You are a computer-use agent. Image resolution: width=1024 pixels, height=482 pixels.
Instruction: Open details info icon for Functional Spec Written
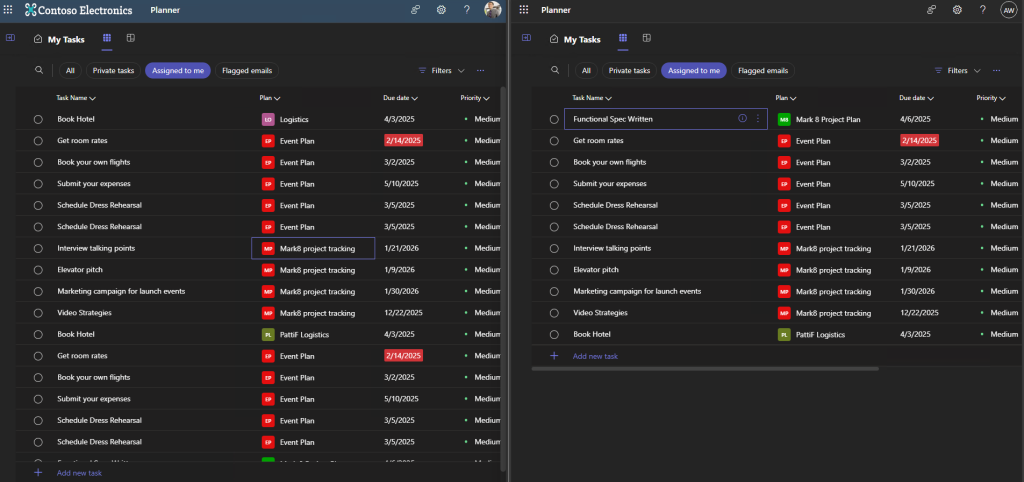pyautogui.click(x=742, y=118)
